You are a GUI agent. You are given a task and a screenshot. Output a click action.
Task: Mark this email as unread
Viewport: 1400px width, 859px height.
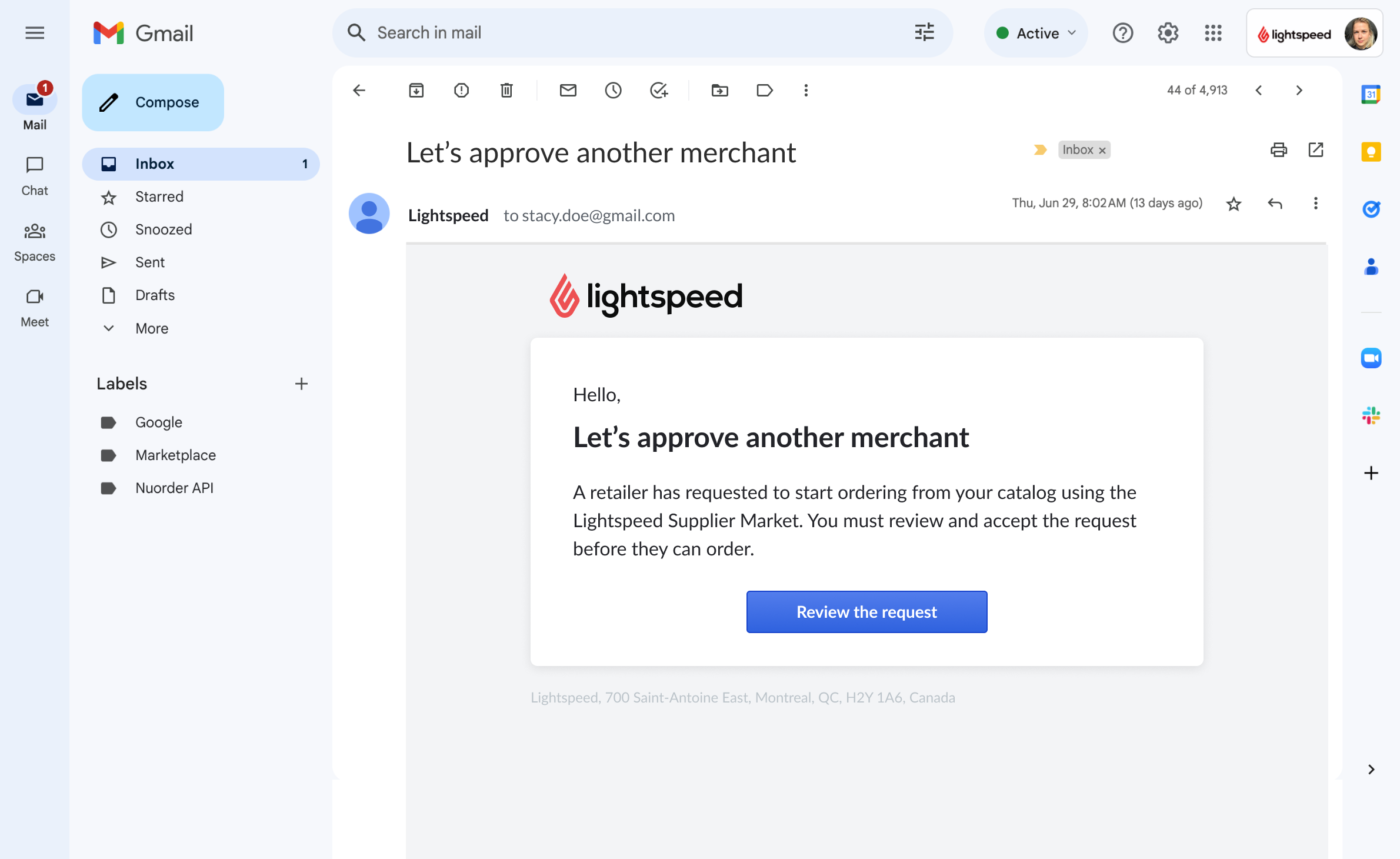click(568, 91)
